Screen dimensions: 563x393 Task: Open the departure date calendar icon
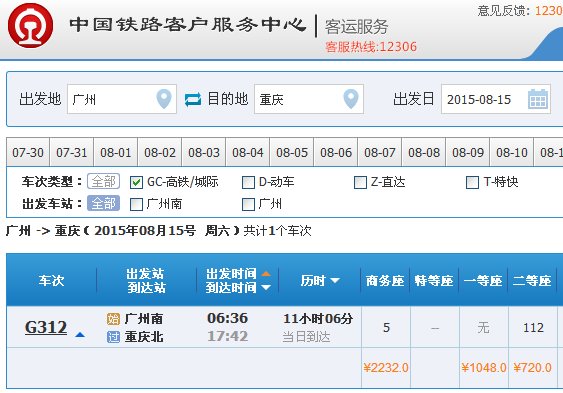[x=538, y=99]
